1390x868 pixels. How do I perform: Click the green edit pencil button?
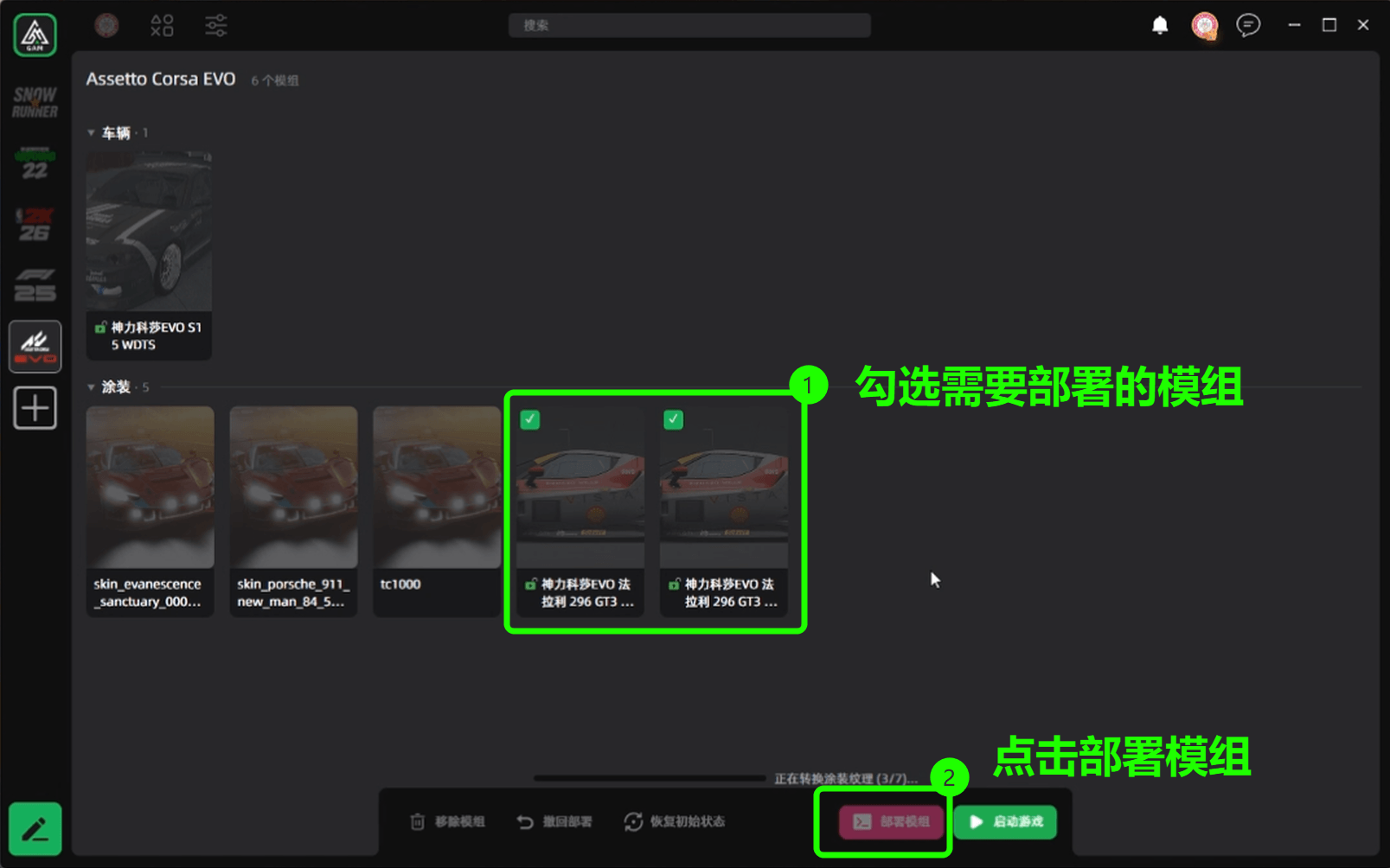click(x=35, y=829)
